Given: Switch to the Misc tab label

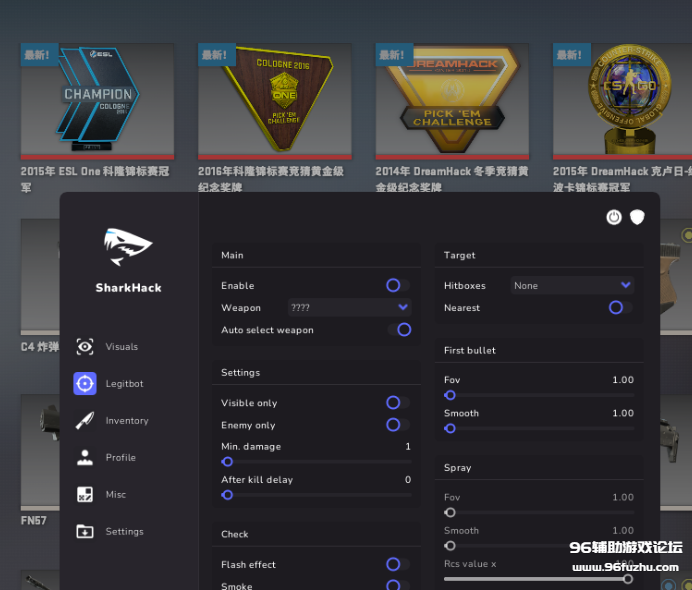Looking at the screenshot, I should pos(116,495).
